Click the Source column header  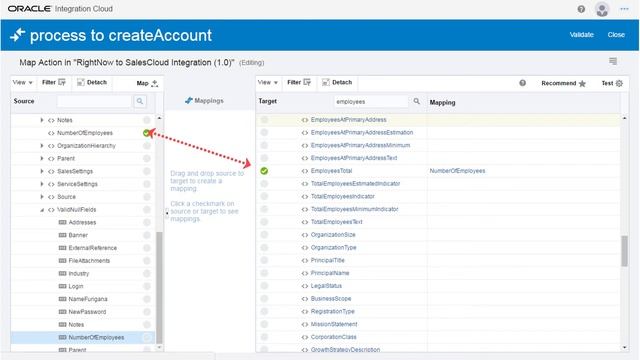[x=24, y=101]
